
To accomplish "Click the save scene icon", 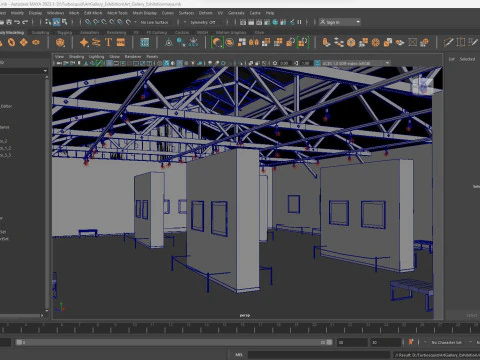I will tap(9, 22).
